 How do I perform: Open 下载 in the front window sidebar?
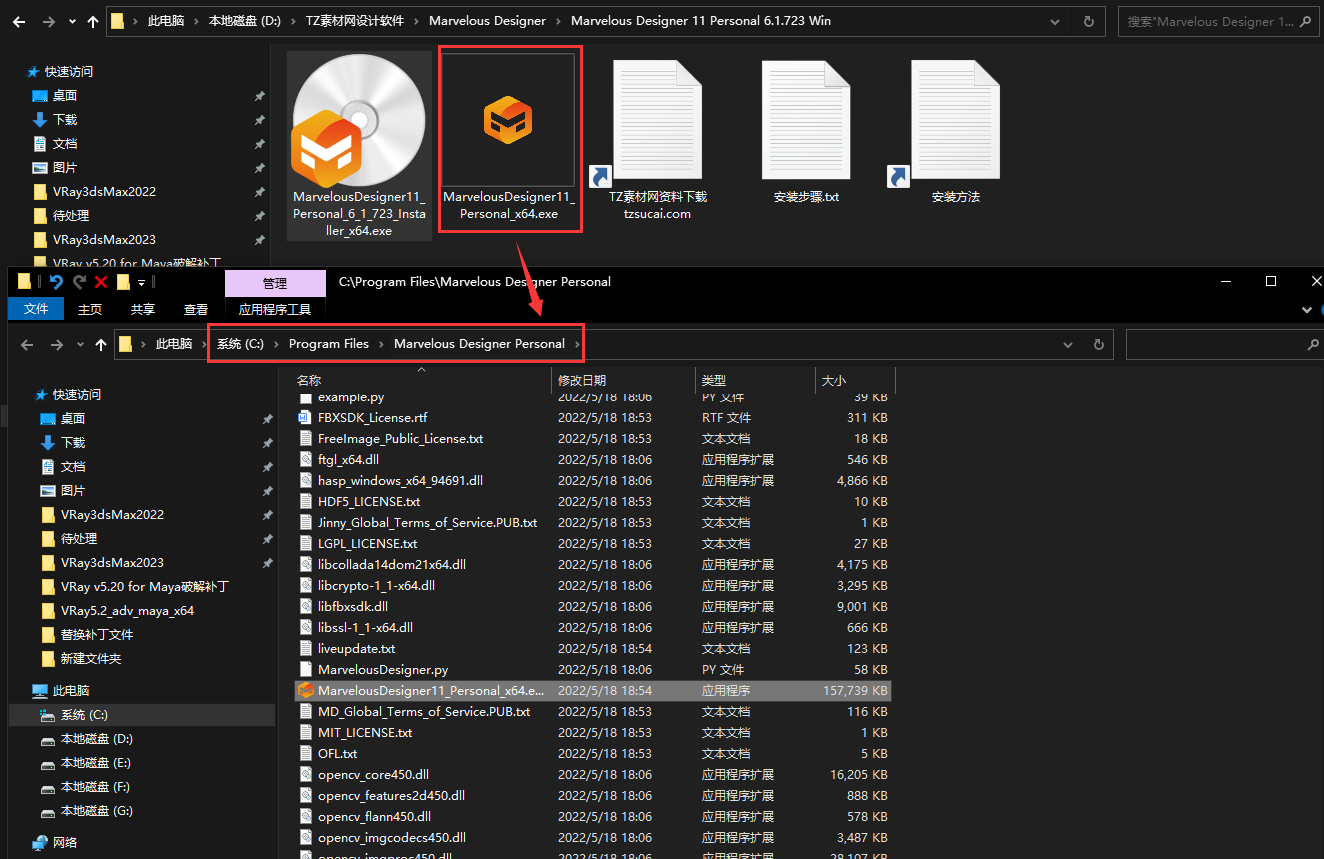(72, 443)
